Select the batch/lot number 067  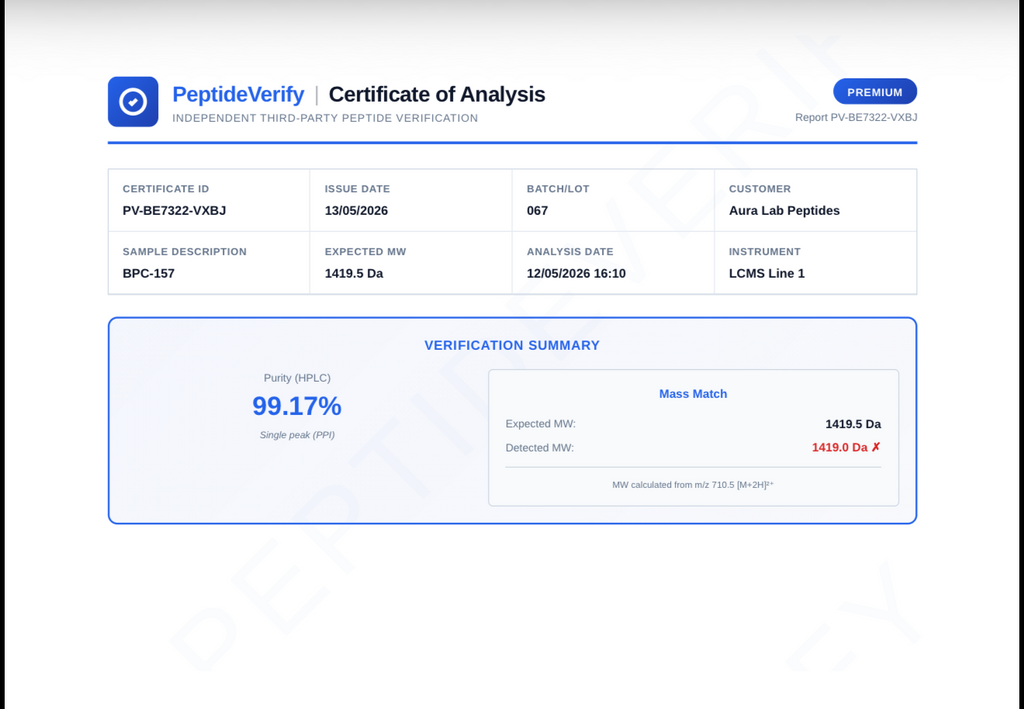tap(537, 211)
